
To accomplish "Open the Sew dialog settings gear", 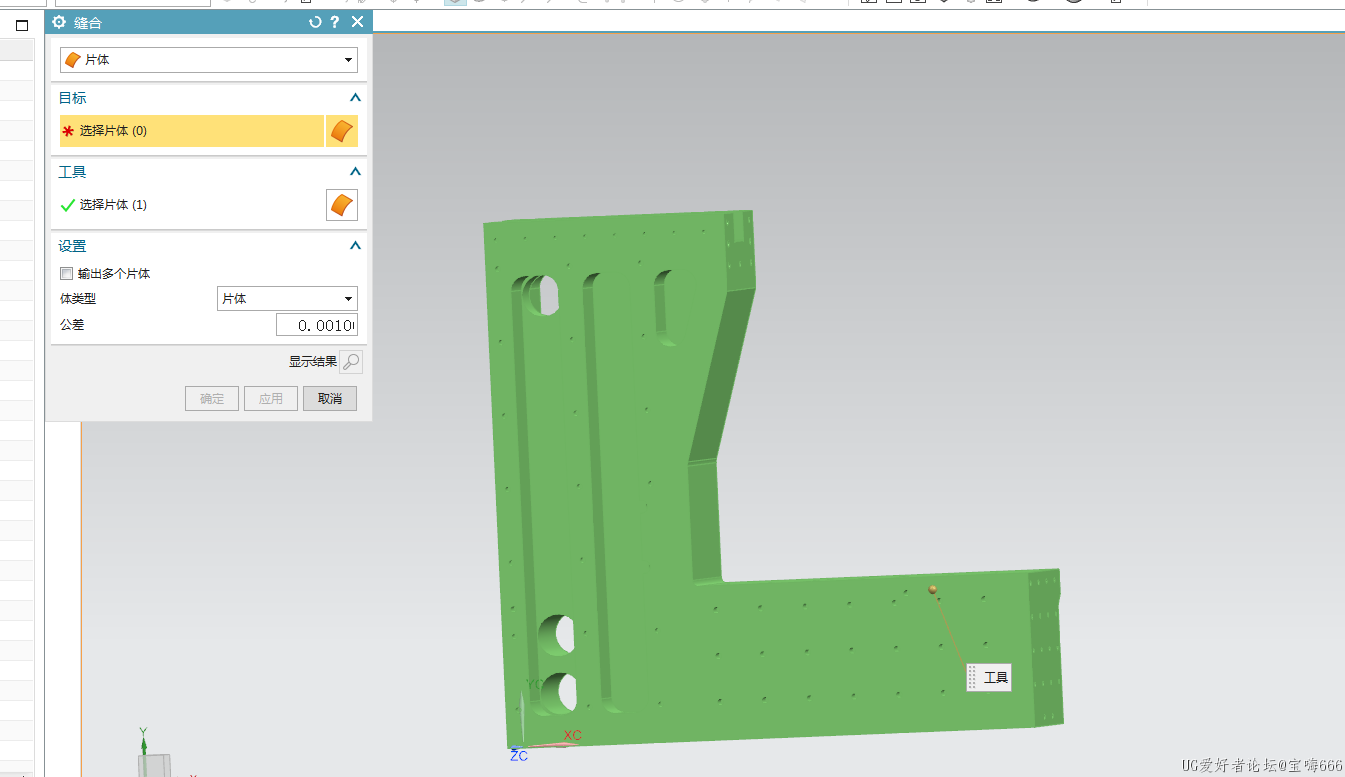I will pyautogui.click(x=59, y=22).
